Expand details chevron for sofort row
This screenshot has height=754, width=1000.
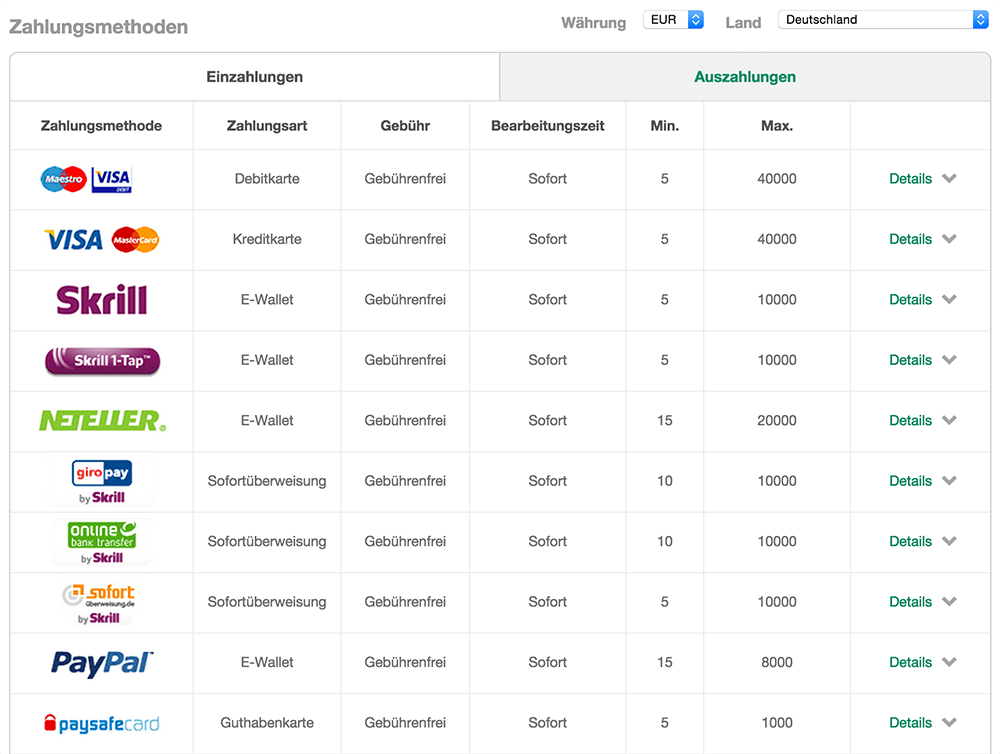(949, 602)
